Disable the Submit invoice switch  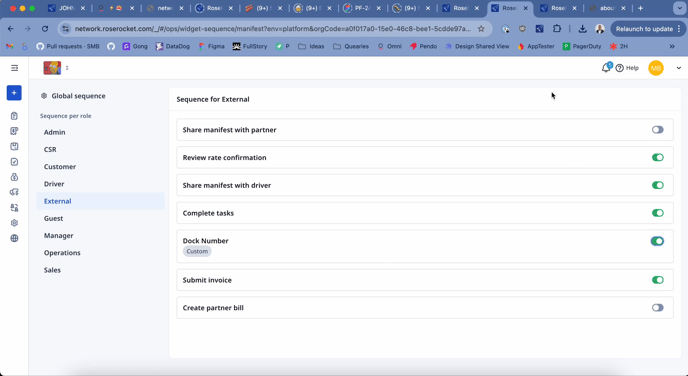coord(657,280)
